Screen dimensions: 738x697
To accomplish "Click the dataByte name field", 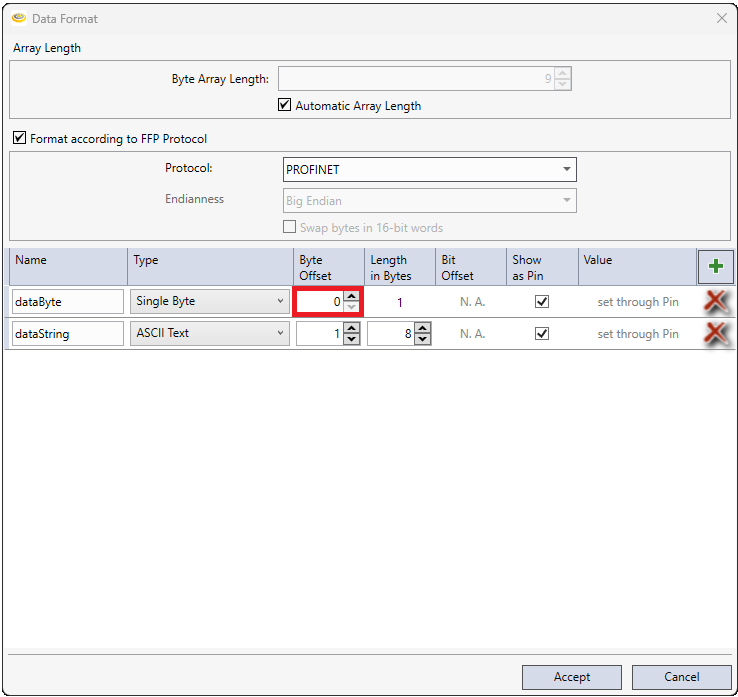I will pos(67,302).
